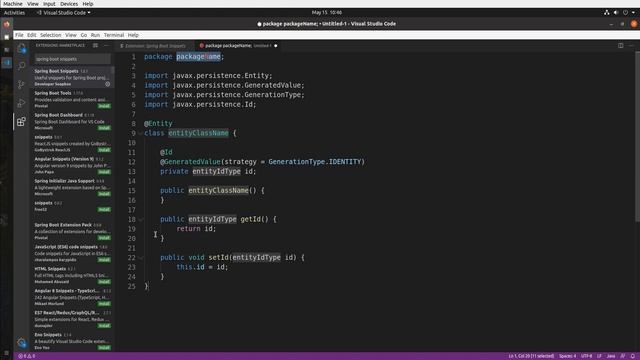This screenshot has height=360, width=640.
Task: Open the Source Control view
Action: pos(22,84)
